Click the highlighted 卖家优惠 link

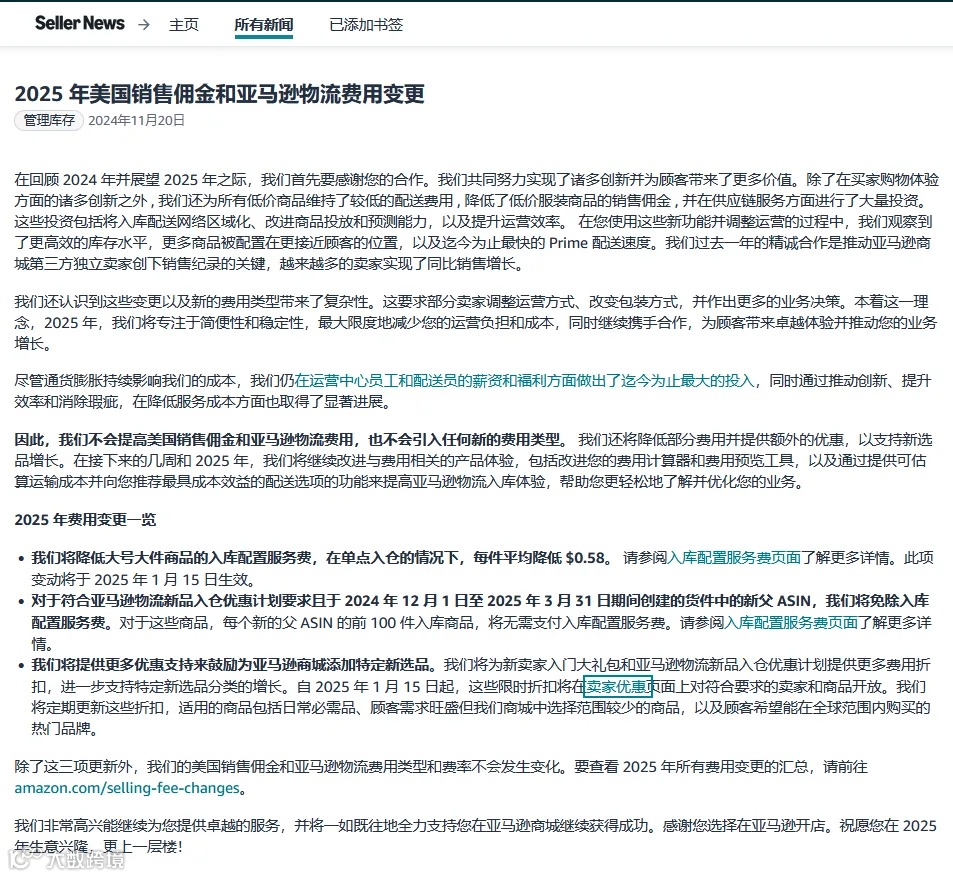click(x=618, y=687)
